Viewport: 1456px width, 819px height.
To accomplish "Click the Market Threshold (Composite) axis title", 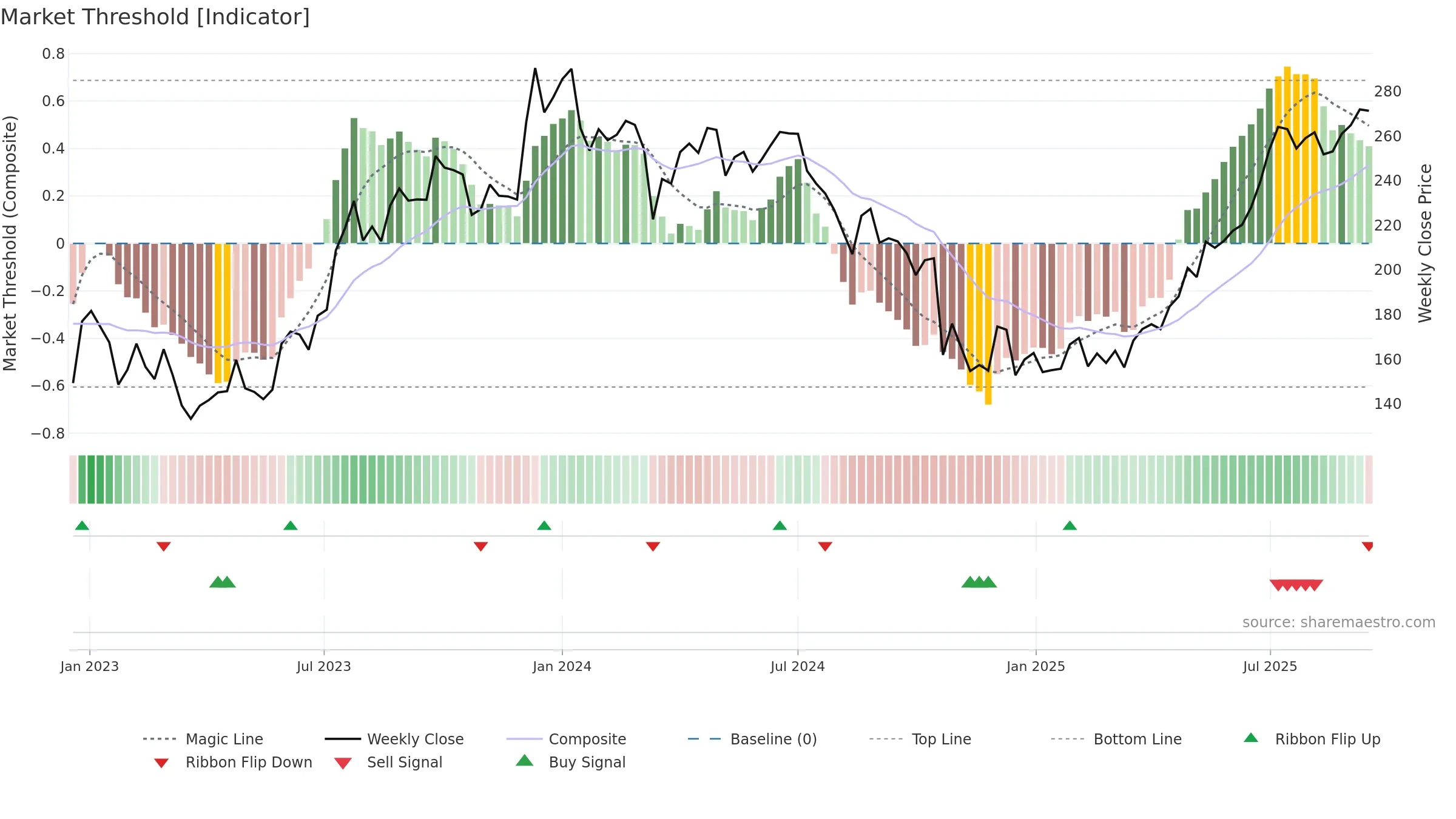I will (x=10, y=243).
